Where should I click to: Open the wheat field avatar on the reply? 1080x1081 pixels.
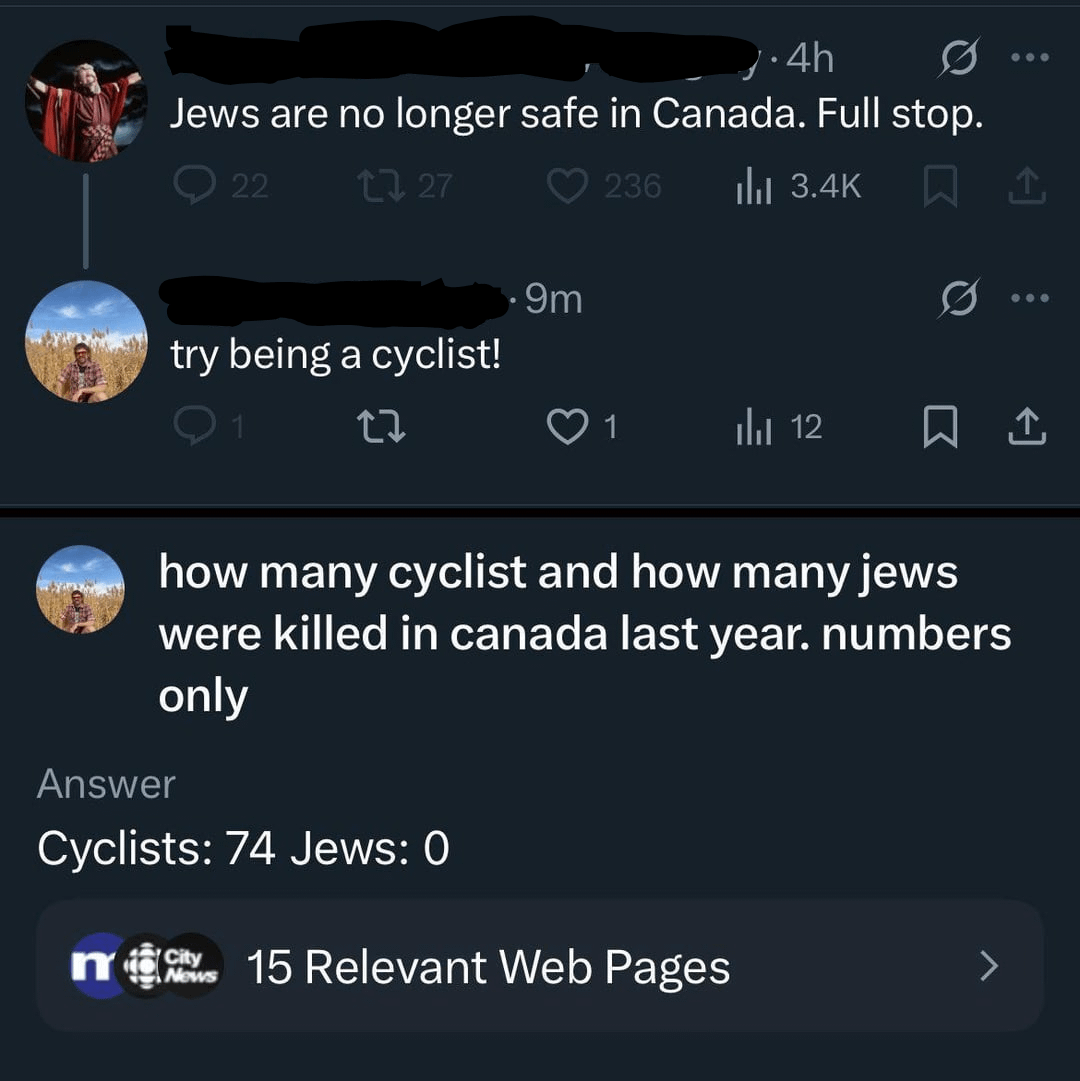[x=86, y=342]
